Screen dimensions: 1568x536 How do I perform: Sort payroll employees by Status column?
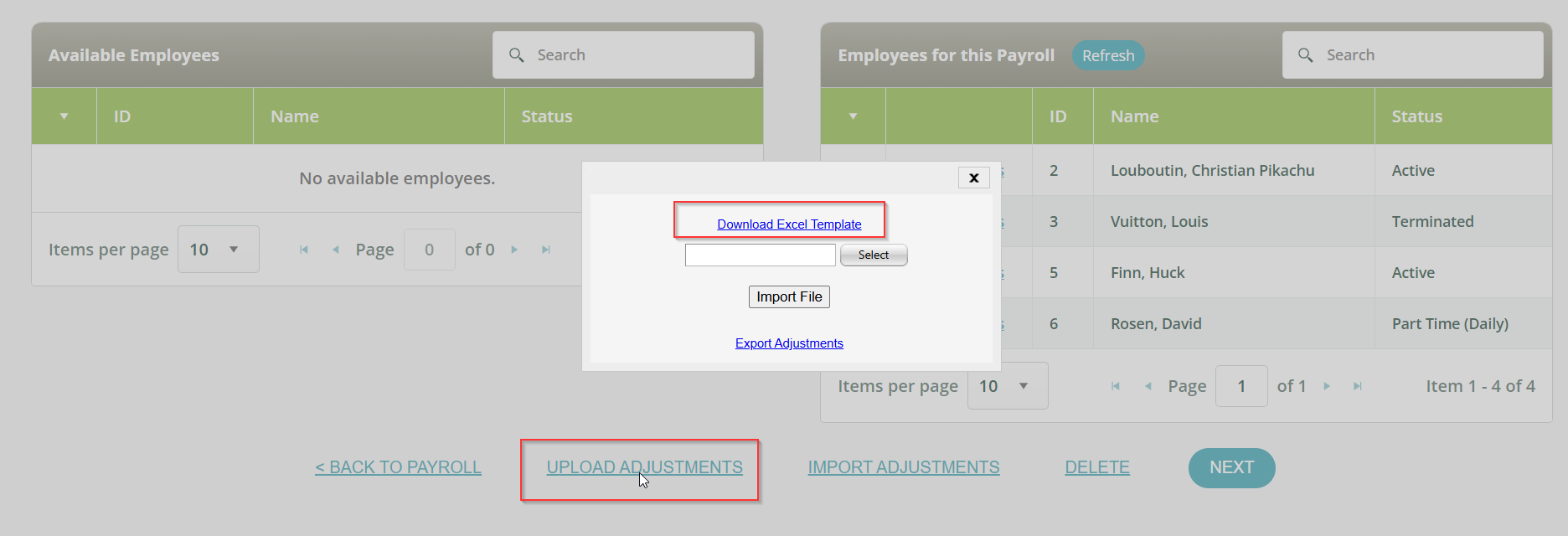coord(1416,116)
